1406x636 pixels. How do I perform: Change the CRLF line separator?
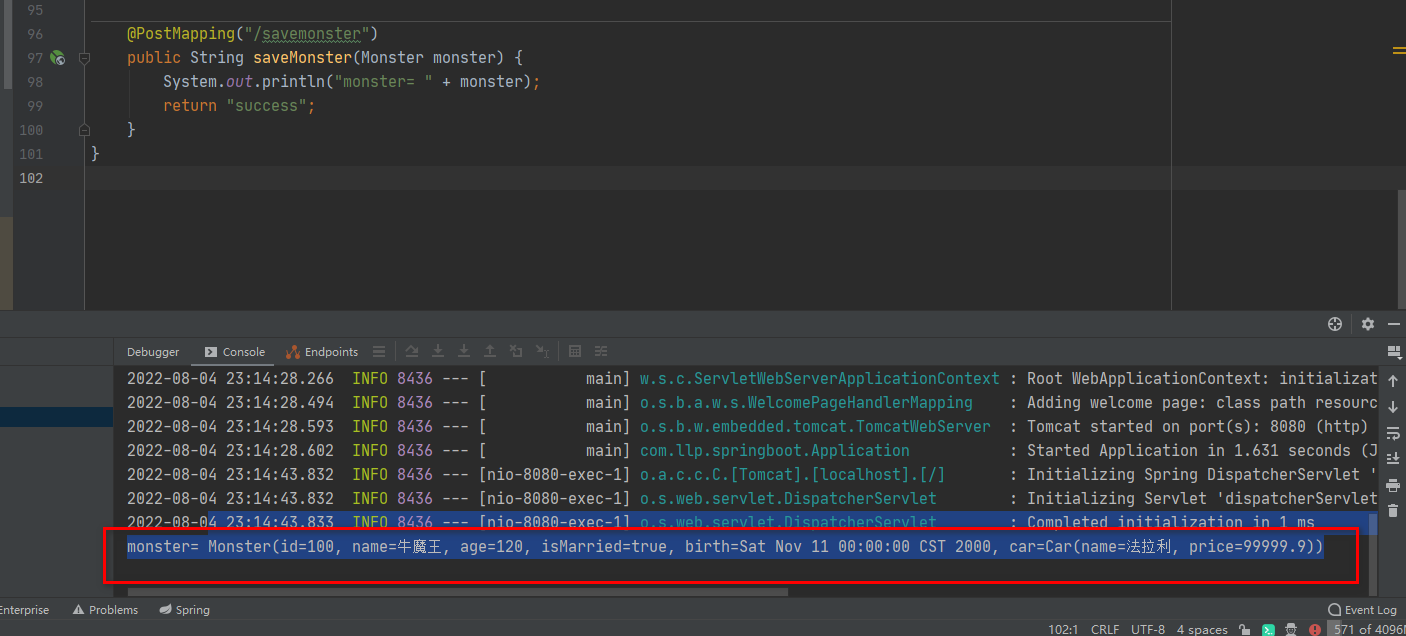tap(1105, 629)
